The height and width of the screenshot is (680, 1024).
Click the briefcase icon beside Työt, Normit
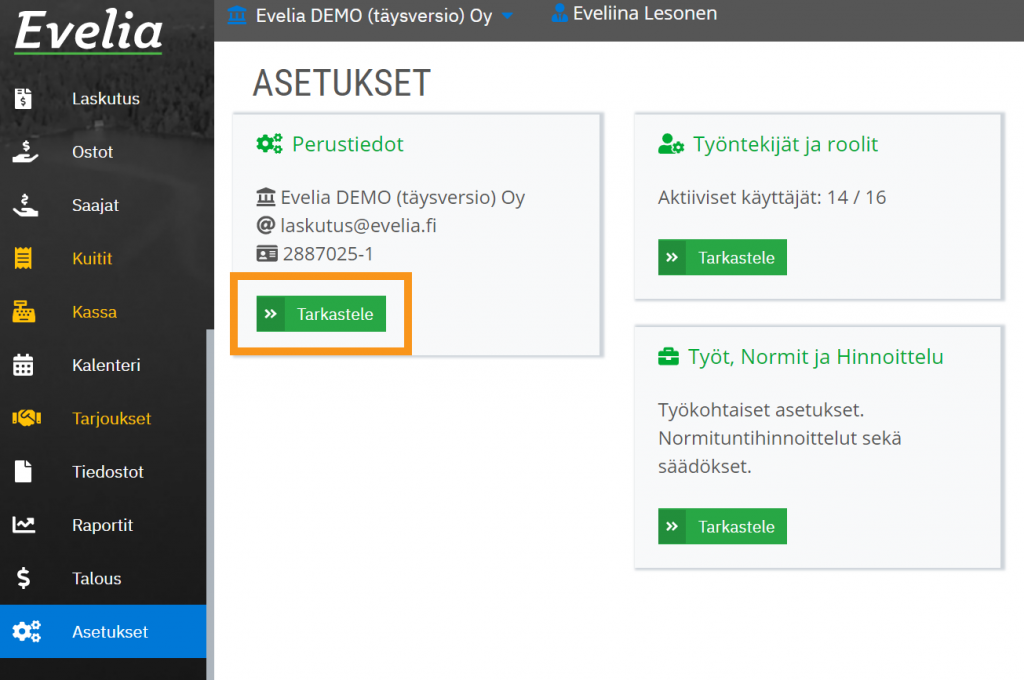tap(668, 357)
